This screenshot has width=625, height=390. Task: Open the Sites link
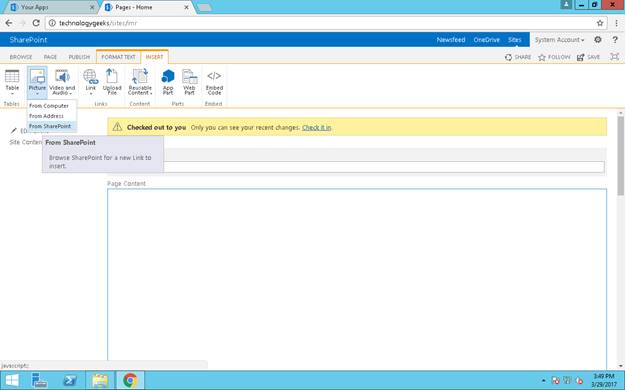pos(514,39)
